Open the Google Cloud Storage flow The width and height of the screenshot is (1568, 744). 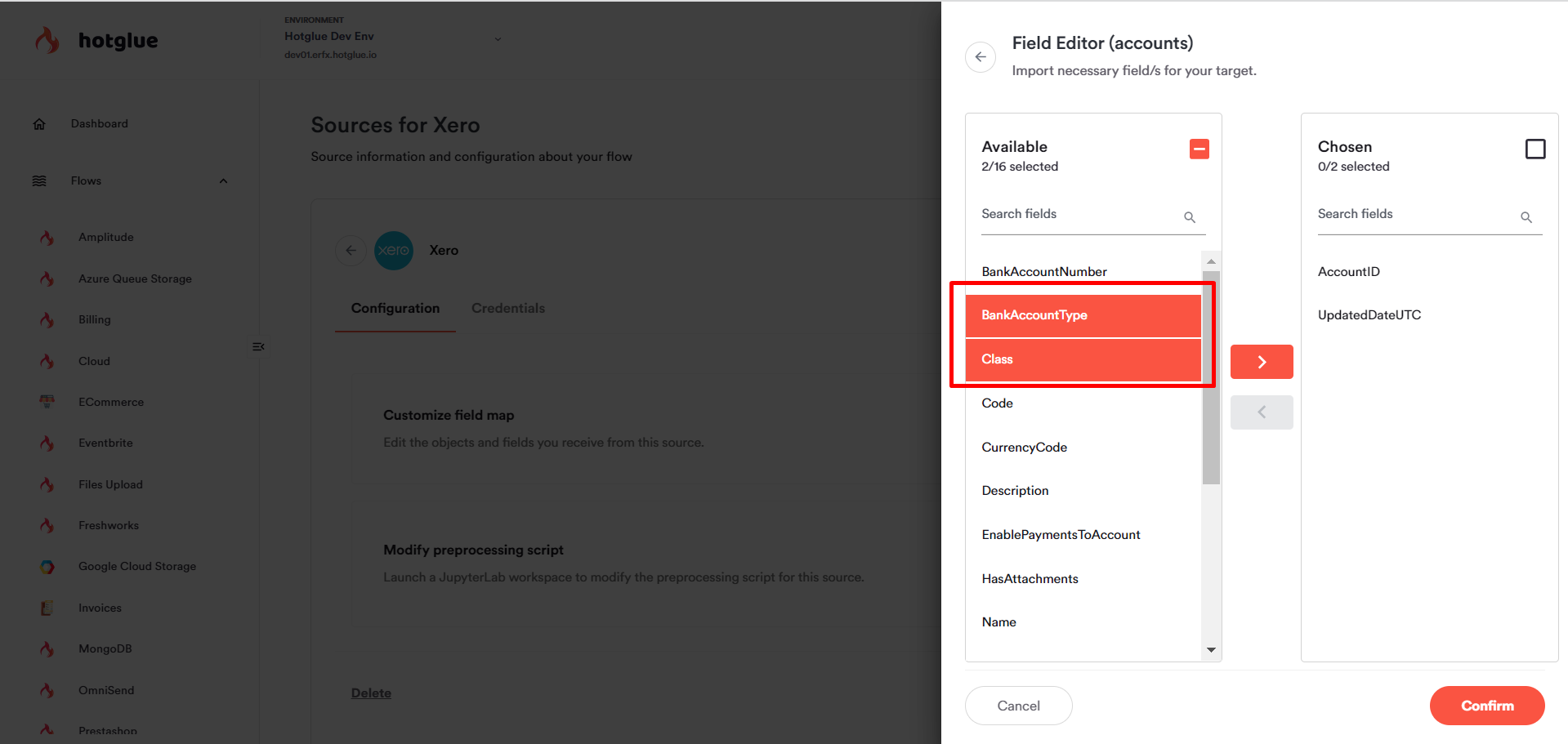137,567
